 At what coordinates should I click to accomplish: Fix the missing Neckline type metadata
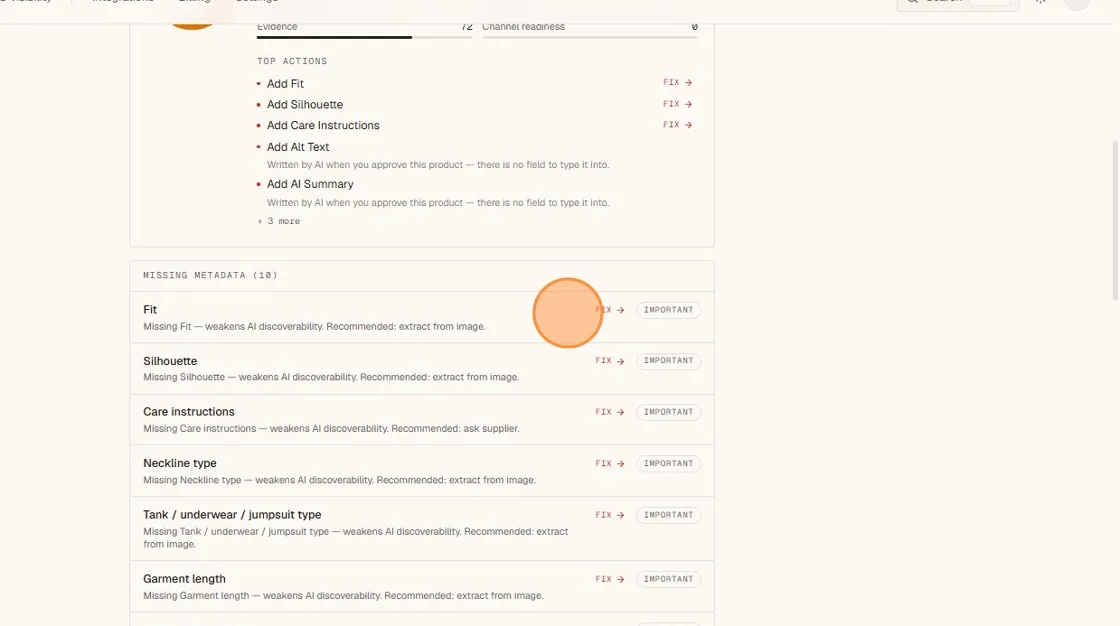[609, 464]
